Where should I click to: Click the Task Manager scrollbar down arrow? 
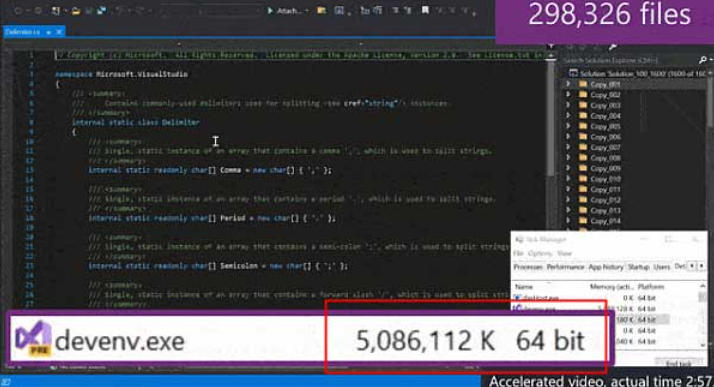(703, 345)
